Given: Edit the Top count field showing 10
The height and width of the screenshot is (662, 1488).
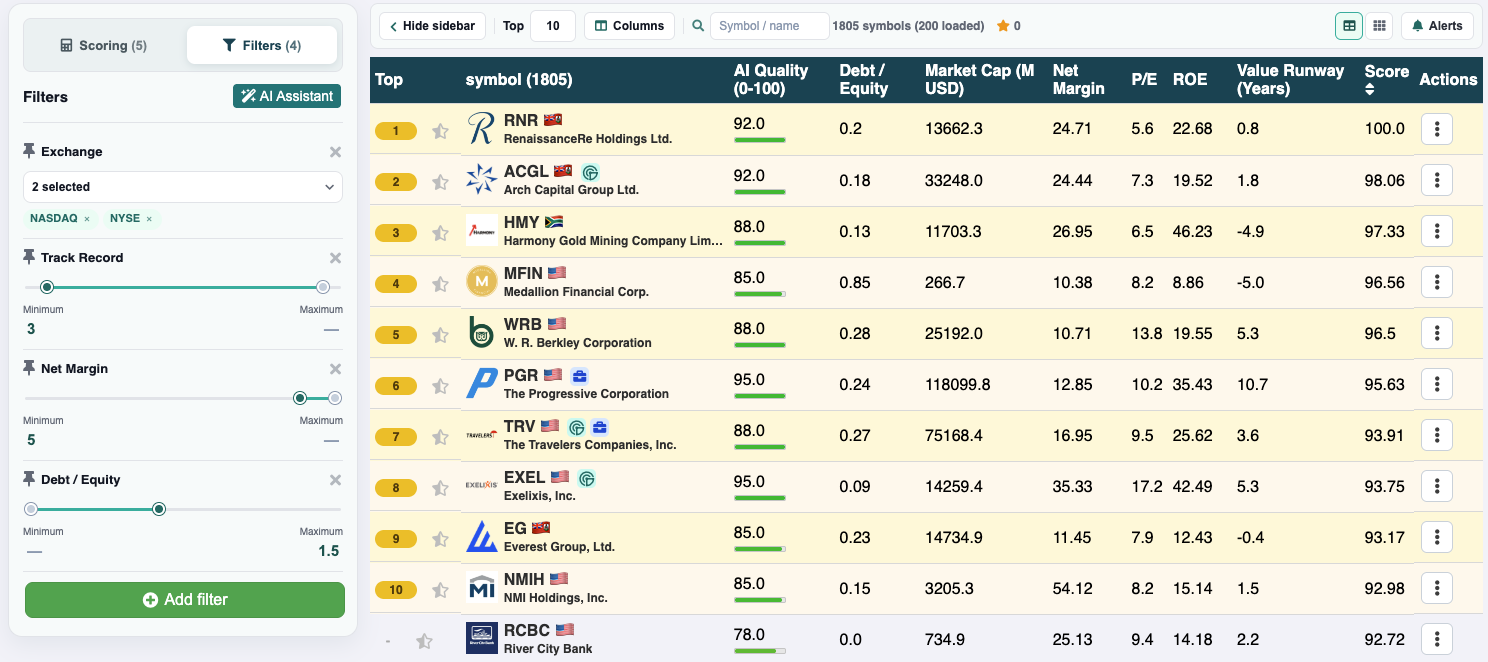Looking at the screenshot, I should coord(553,26).
